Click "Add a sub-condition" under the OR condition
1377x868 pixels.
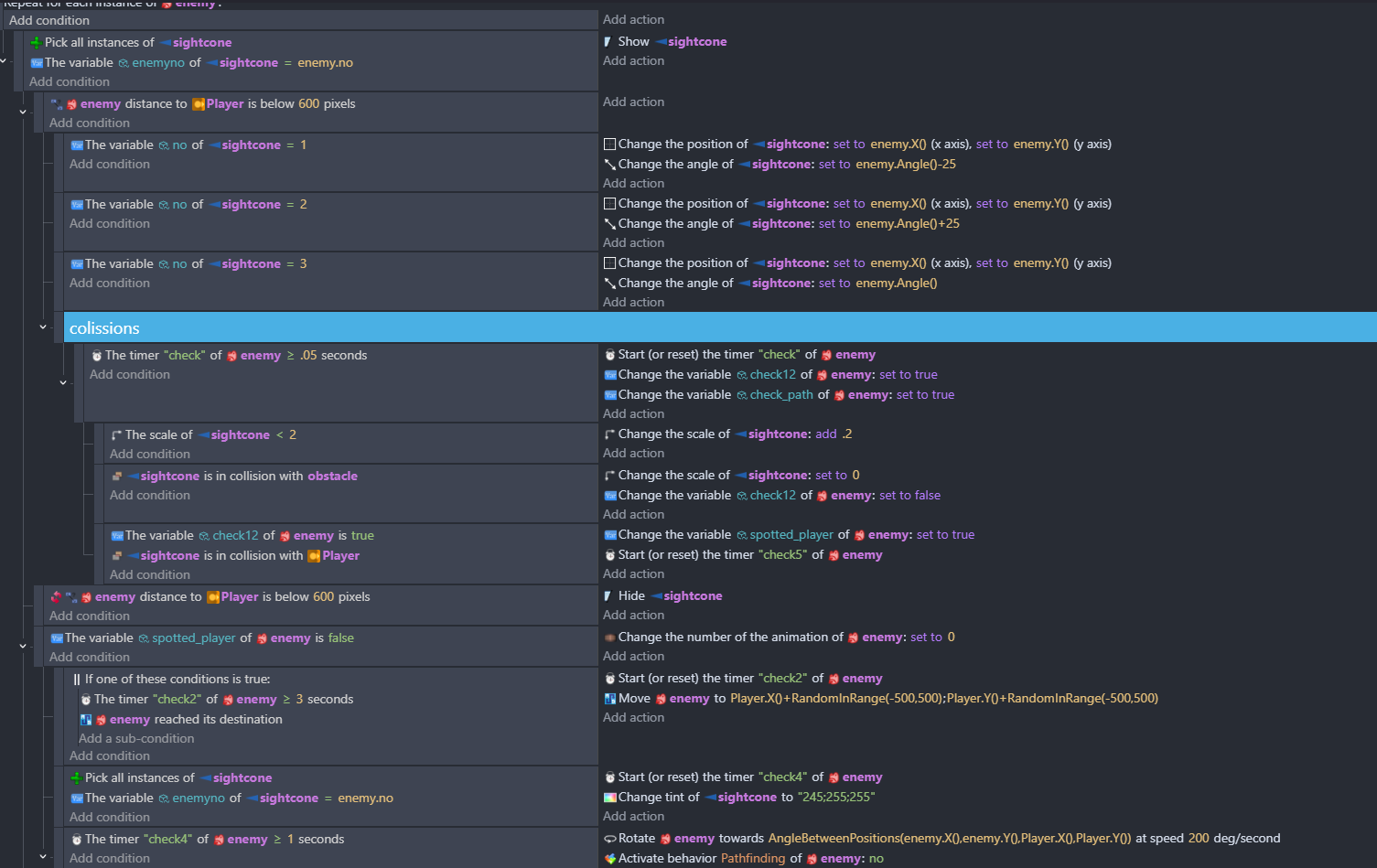pyautogui.click(x=136, y=739)
